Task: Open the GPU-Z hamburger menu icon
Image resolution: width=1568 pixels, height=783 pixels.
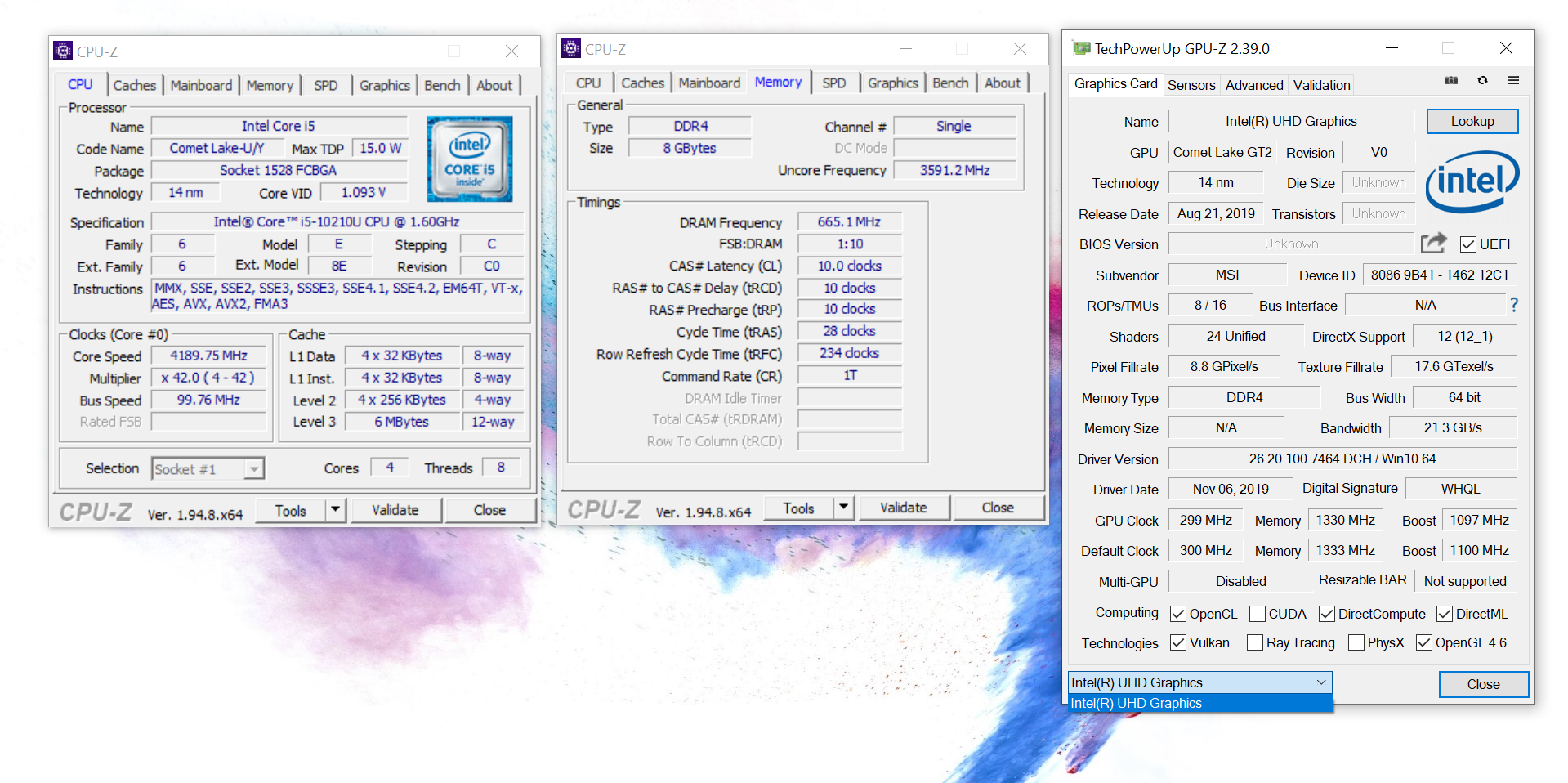Action: [1513, 80]
